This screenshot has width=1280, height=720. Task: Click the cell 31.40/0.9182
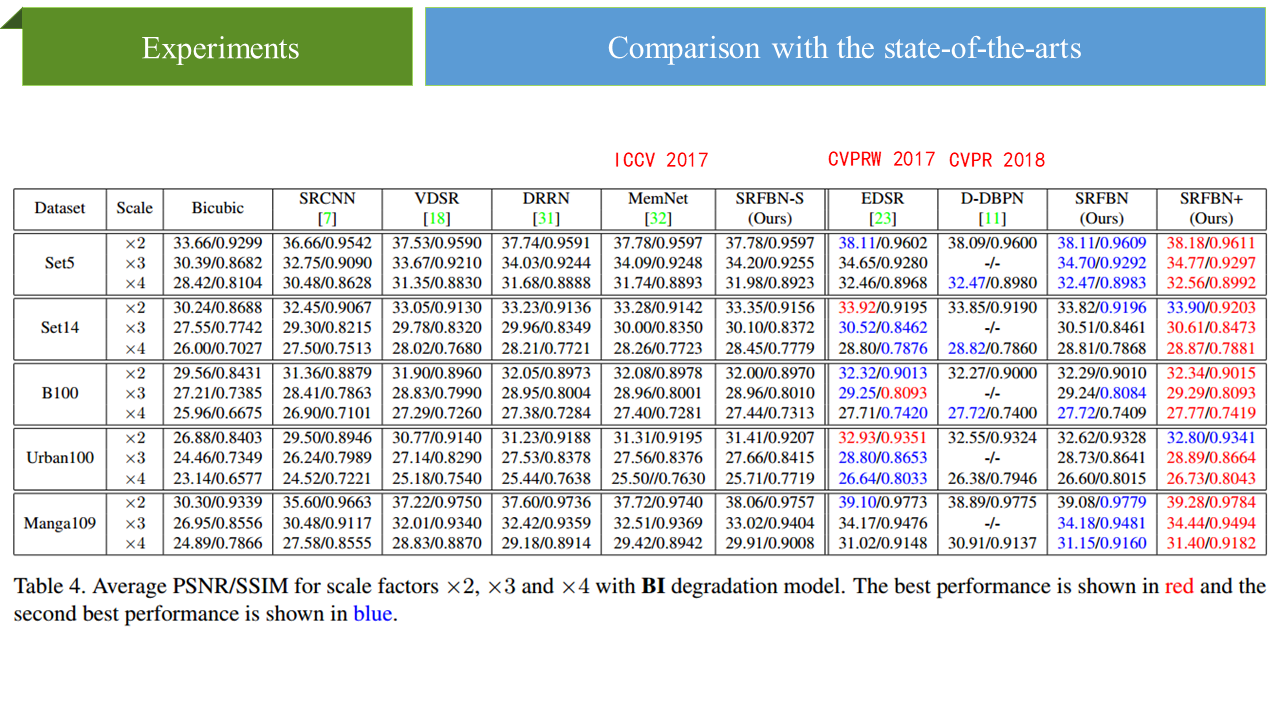1211,543
